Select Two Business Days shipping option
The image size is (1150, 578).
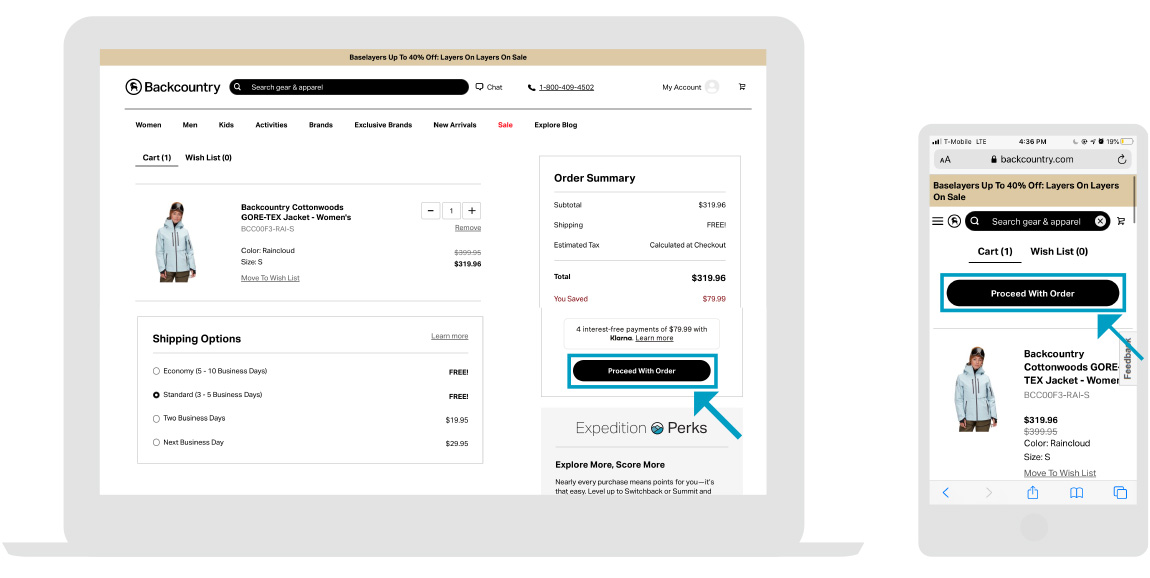156,419
